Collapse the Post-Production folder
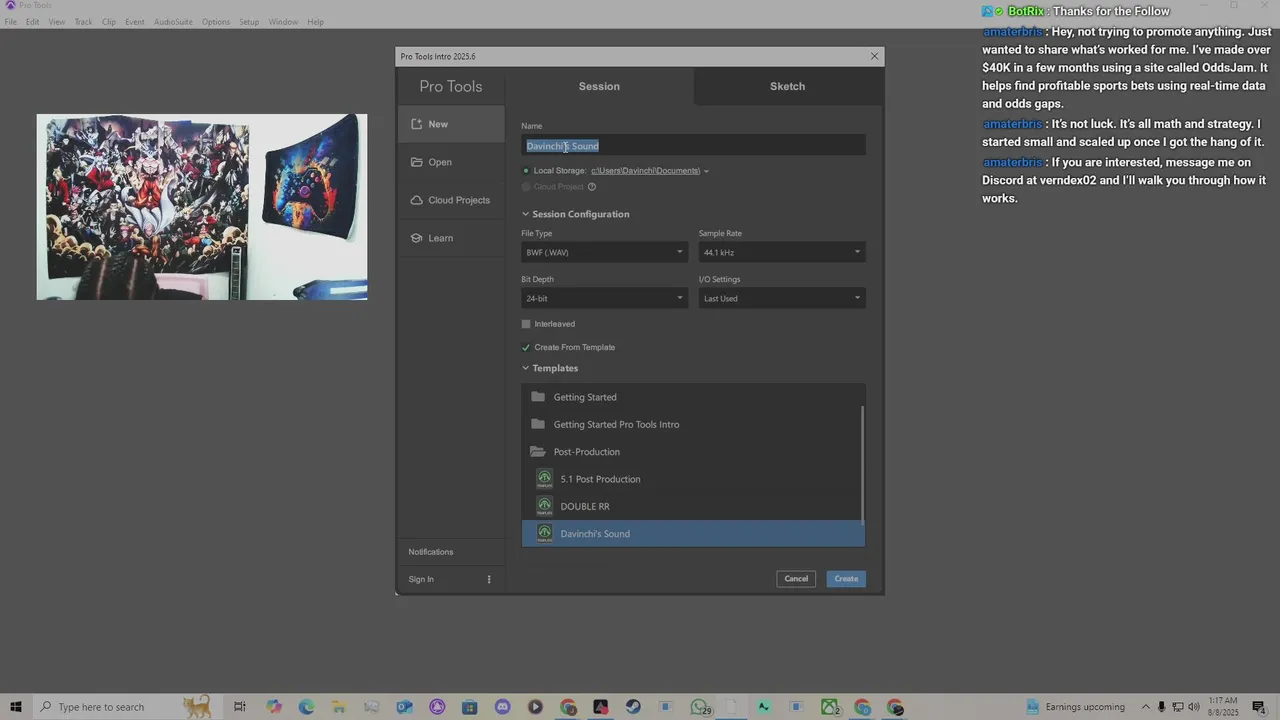This screenshot has width=1280, height=720. point(691,451)
